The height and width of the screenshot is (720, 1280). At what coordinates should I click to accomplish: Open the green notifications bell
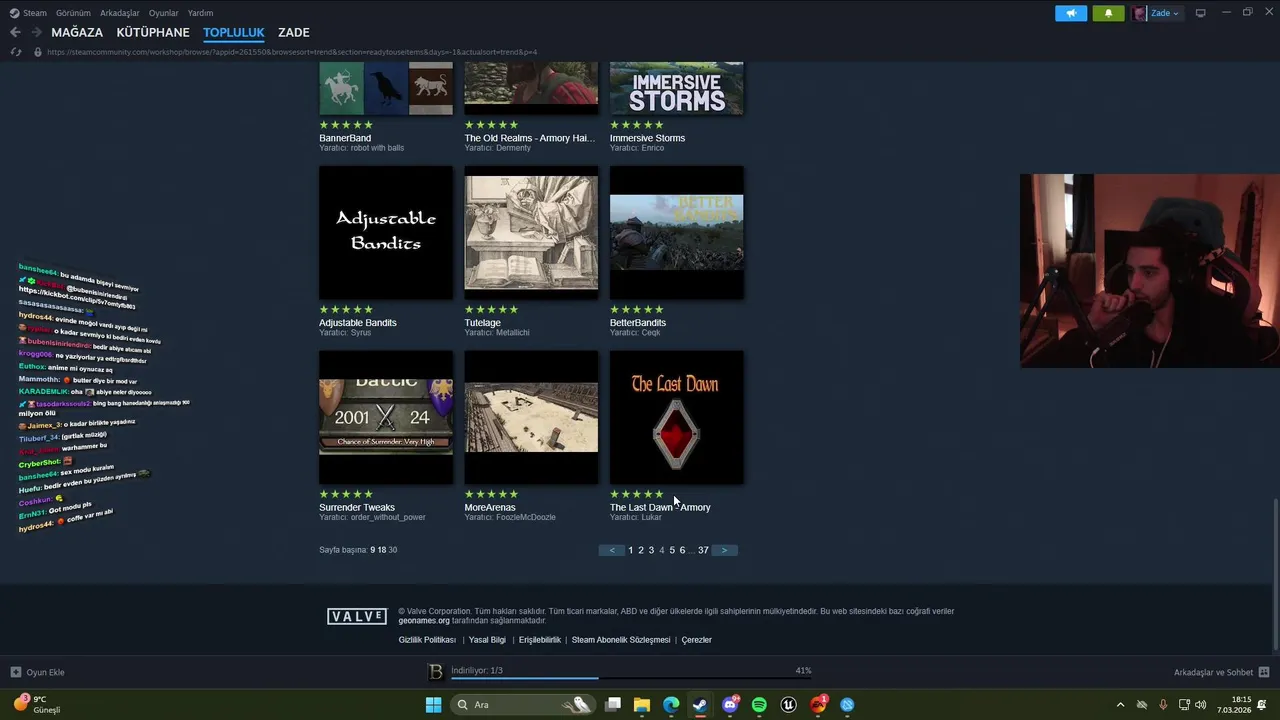coord(1108,13)
